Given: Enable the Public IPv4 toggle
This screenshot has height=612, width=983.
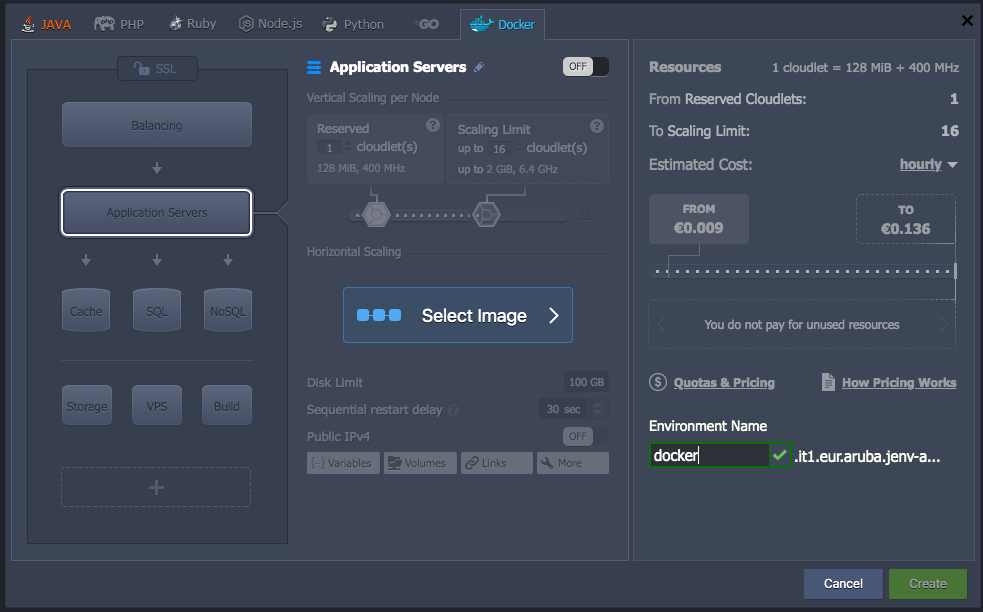Looking at the screenshot, I should [583, 436].
